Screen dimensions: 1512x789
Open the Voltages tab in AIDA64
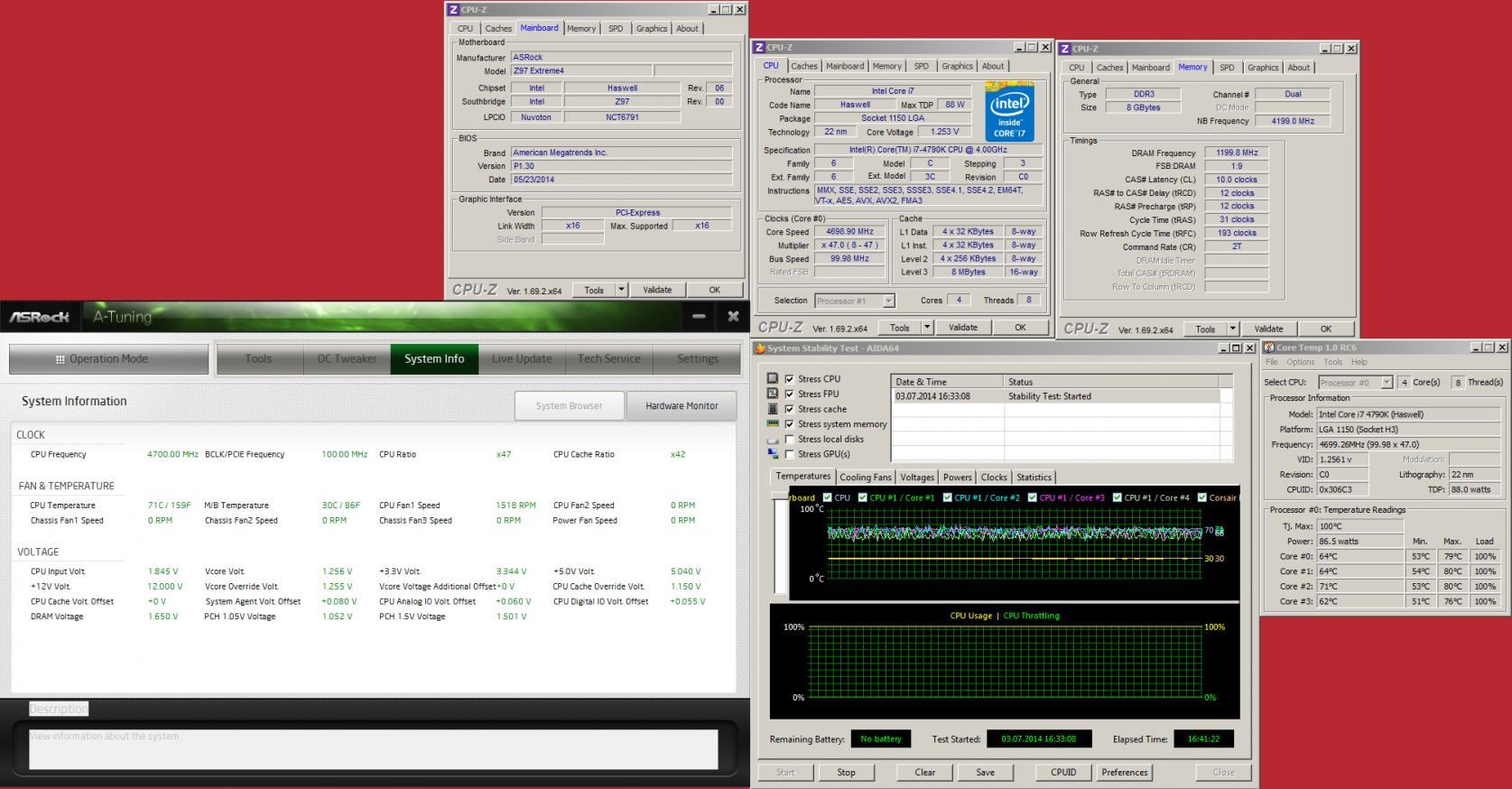click(917, 478)
